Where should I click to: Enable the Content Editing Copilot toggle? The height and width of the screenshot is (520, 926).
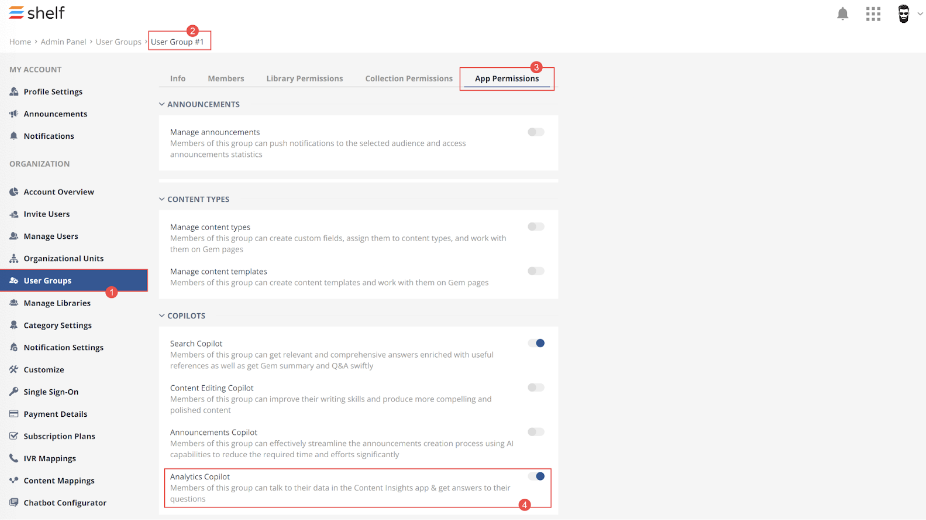536,387
